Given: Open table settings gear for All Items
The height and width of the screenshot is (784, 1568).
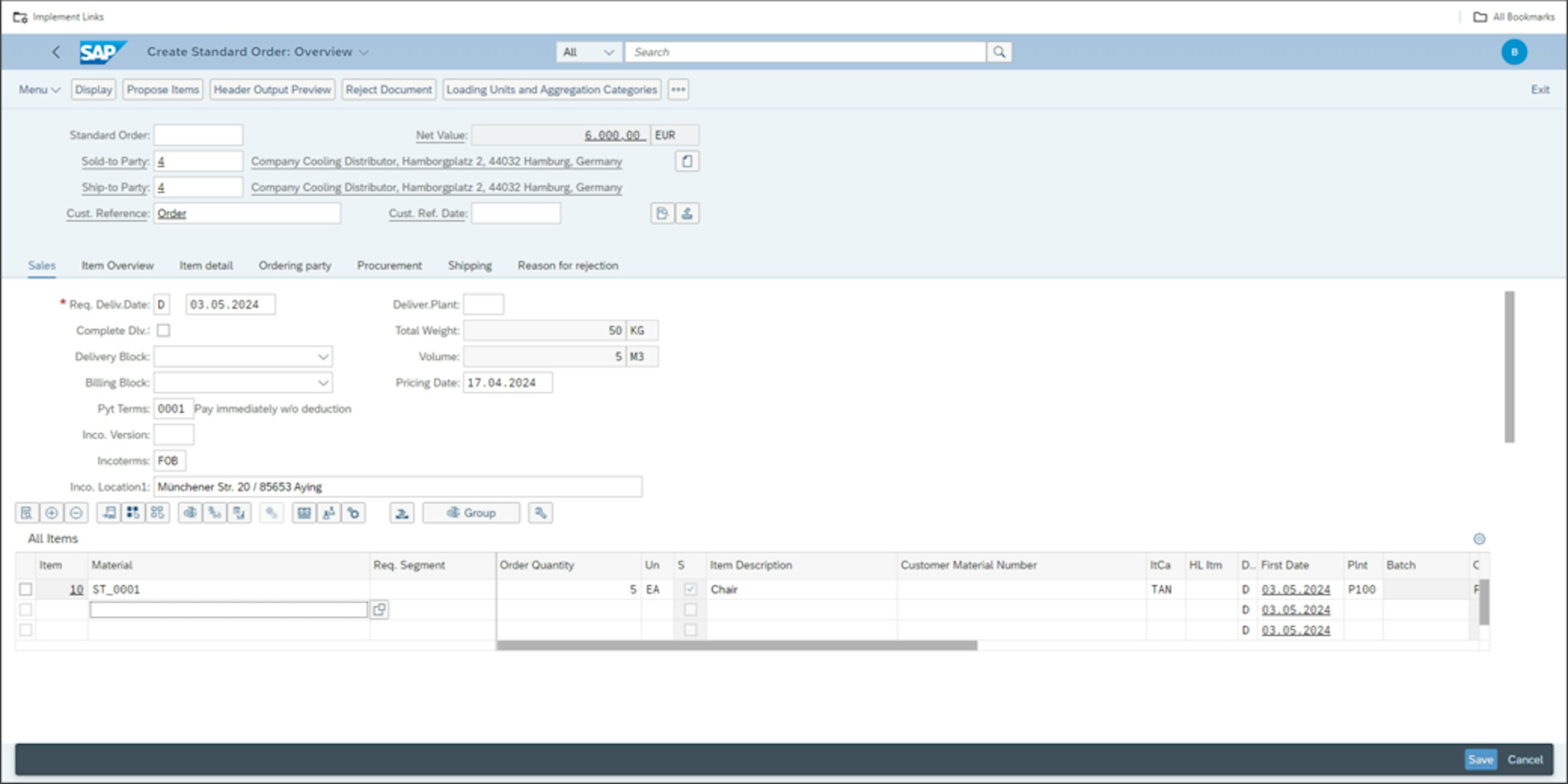Looking at the screenshot, I should coord(1479,539).
